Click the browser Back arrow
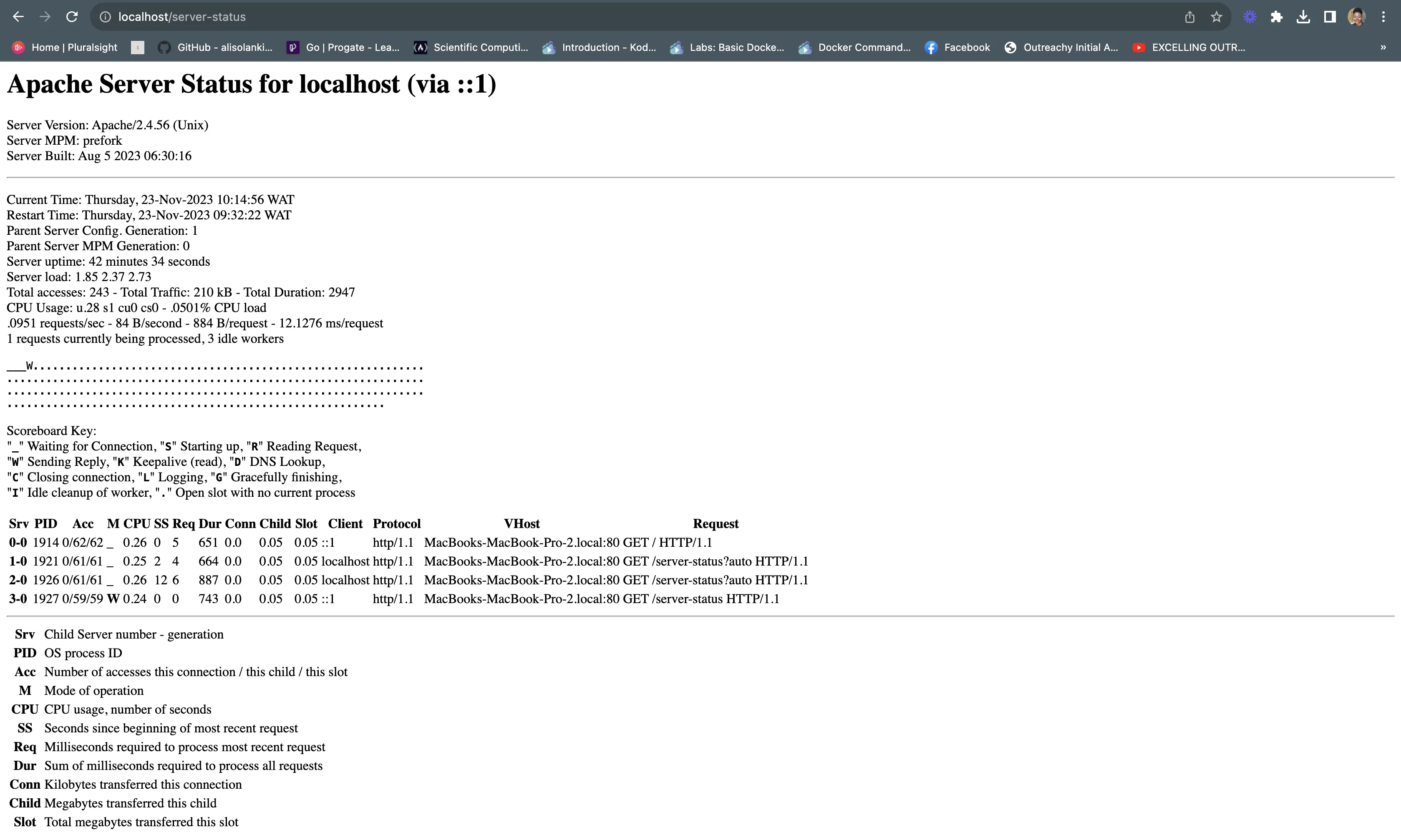The width and height of the screenshot is (1401, 840). point(18,17)
